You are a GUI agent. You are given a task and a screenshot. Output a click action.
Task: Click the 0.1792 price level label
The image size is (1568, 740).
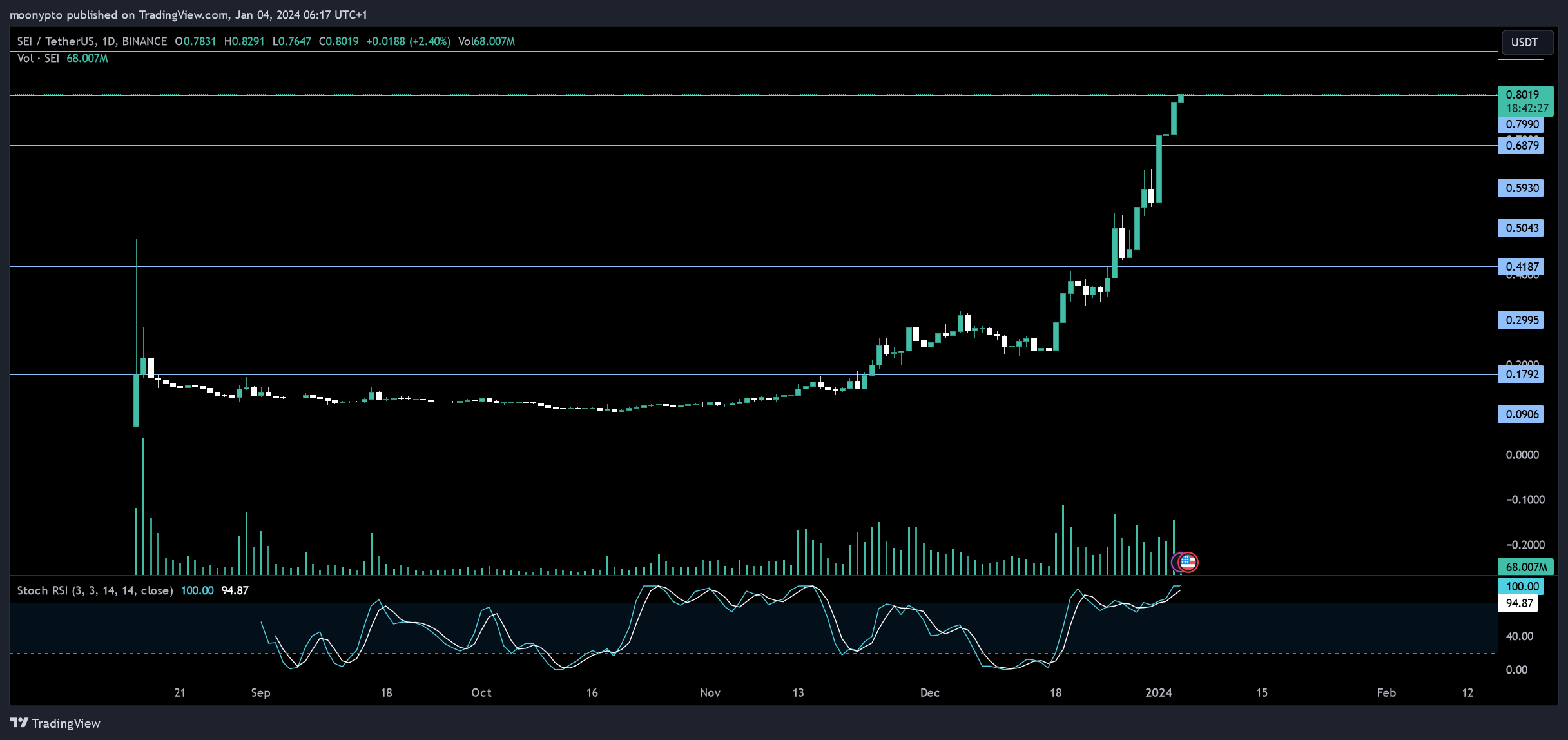[x=1522, y=375]
